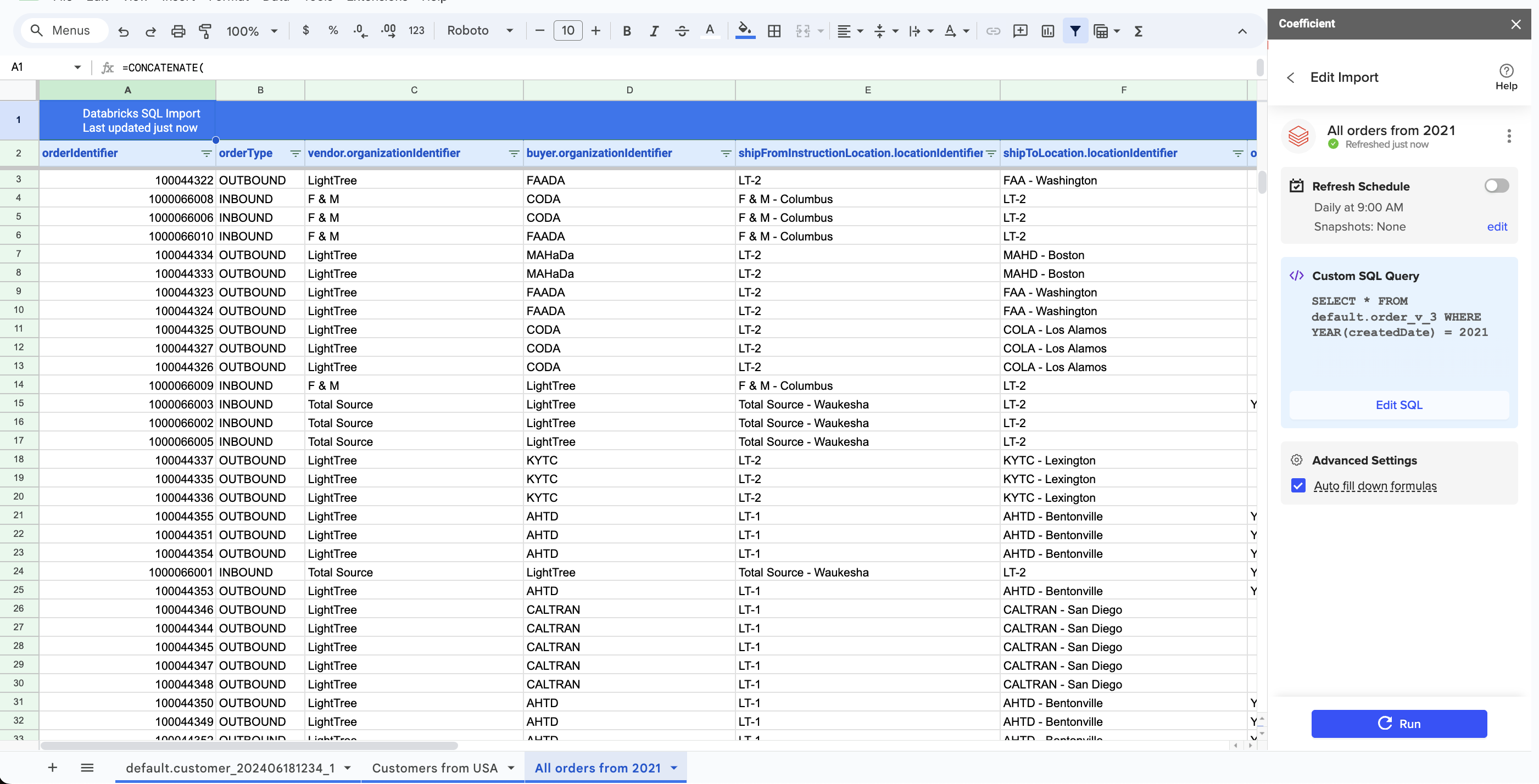
Task: Select the paint format tool
Action: pos(205,31)
